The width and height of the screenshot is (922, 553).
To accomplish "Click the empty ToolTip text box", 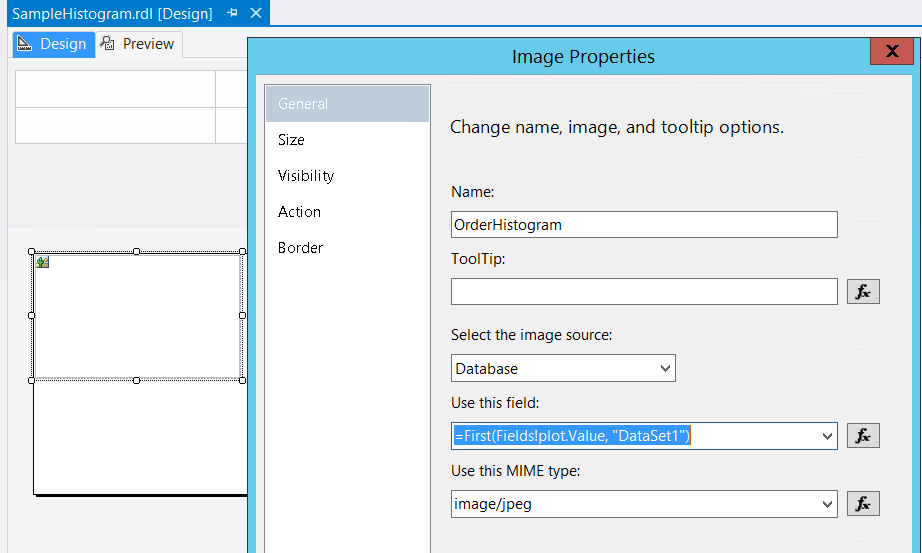I will coord(644,292).
